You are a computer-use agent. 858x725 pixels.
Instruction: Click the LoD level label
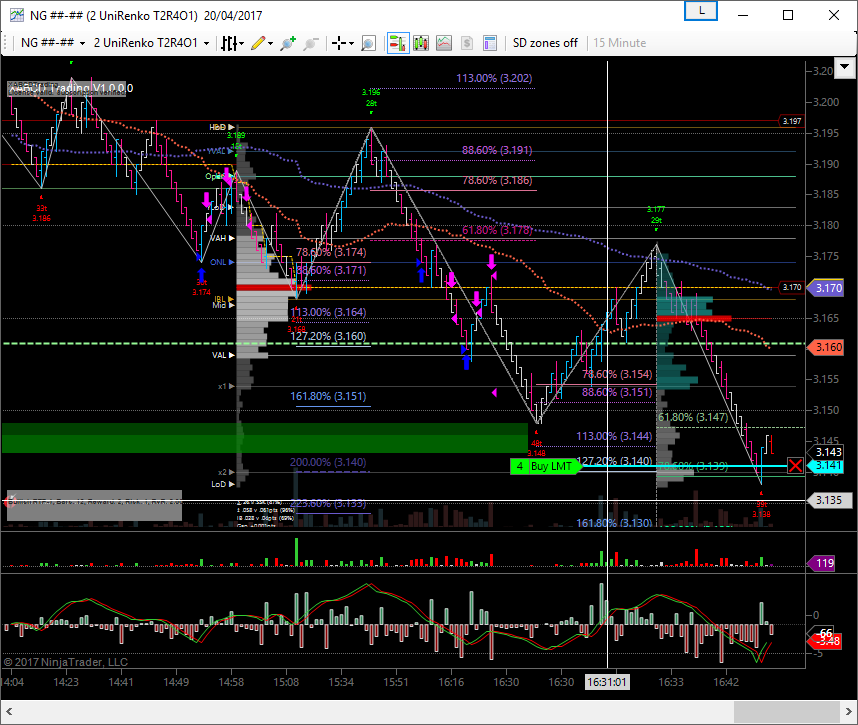[x=218, y=484]
